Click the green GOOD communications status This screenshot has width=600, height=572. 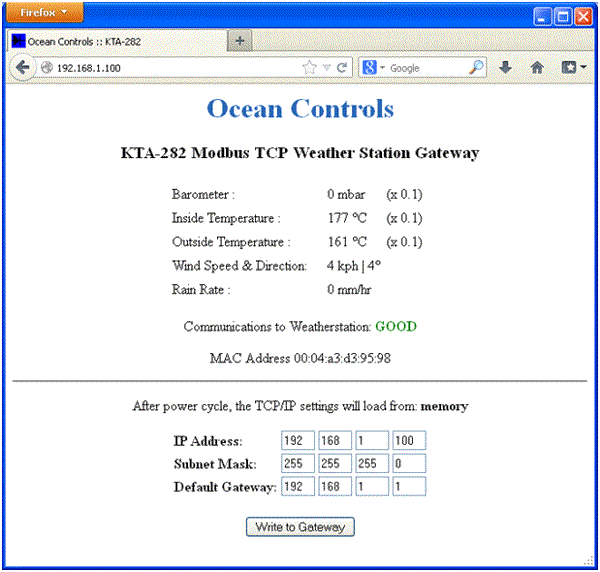click(396, 326)
